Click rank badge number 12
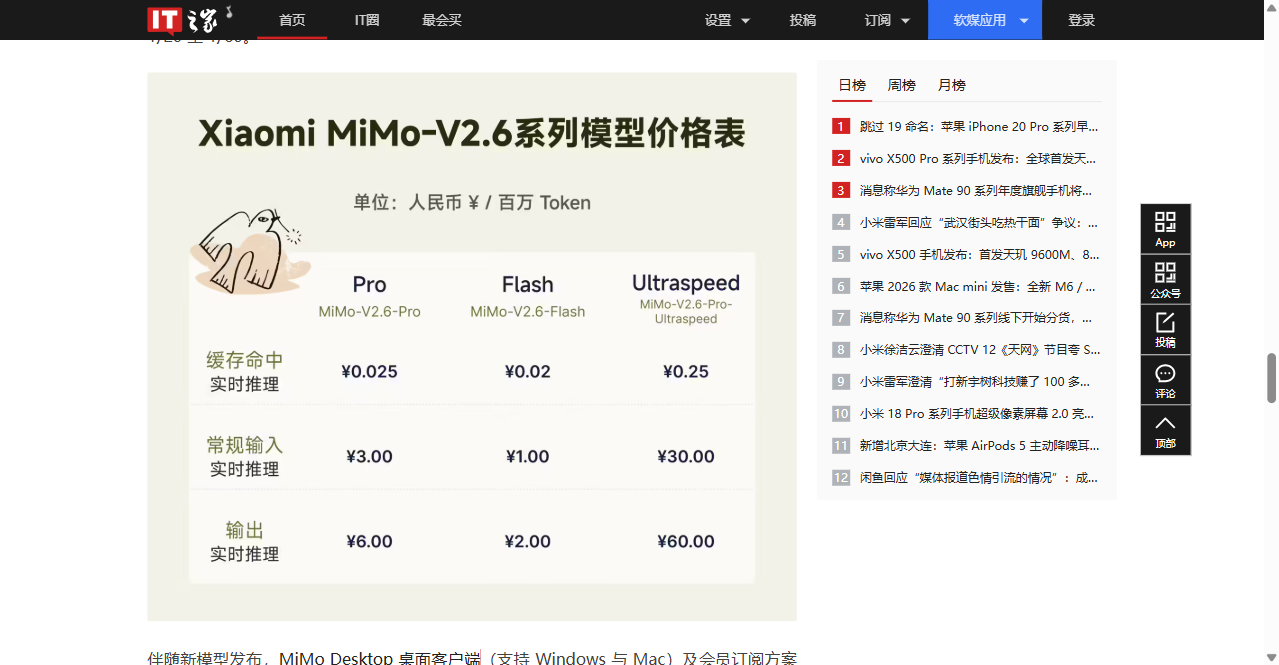 pos(841,478)
